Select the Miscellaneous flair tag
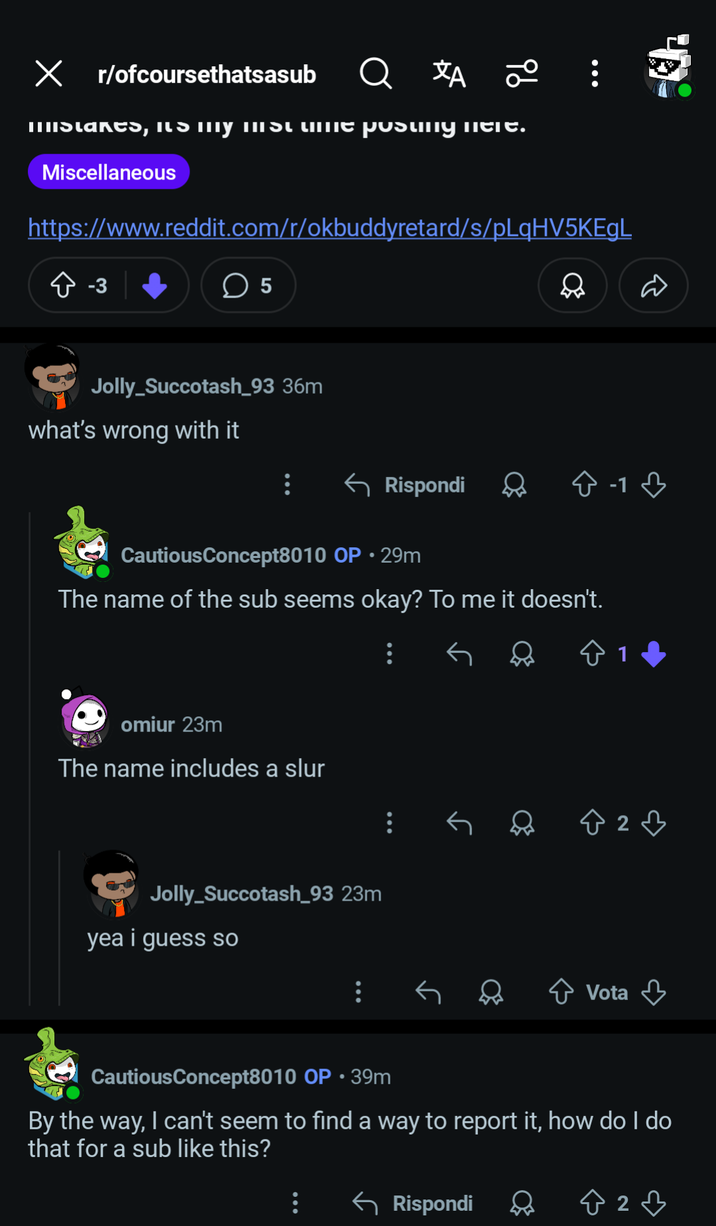This screenshot has height=1226, width=716. 108,171
